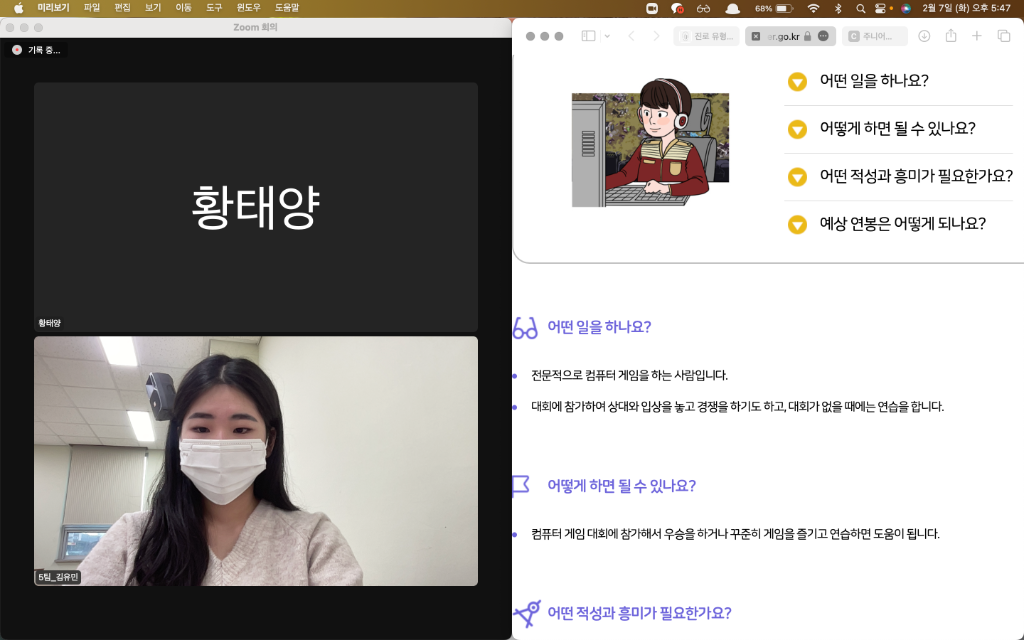
Task: Click the Safari back arrow
Action: (x=631, y=36)
